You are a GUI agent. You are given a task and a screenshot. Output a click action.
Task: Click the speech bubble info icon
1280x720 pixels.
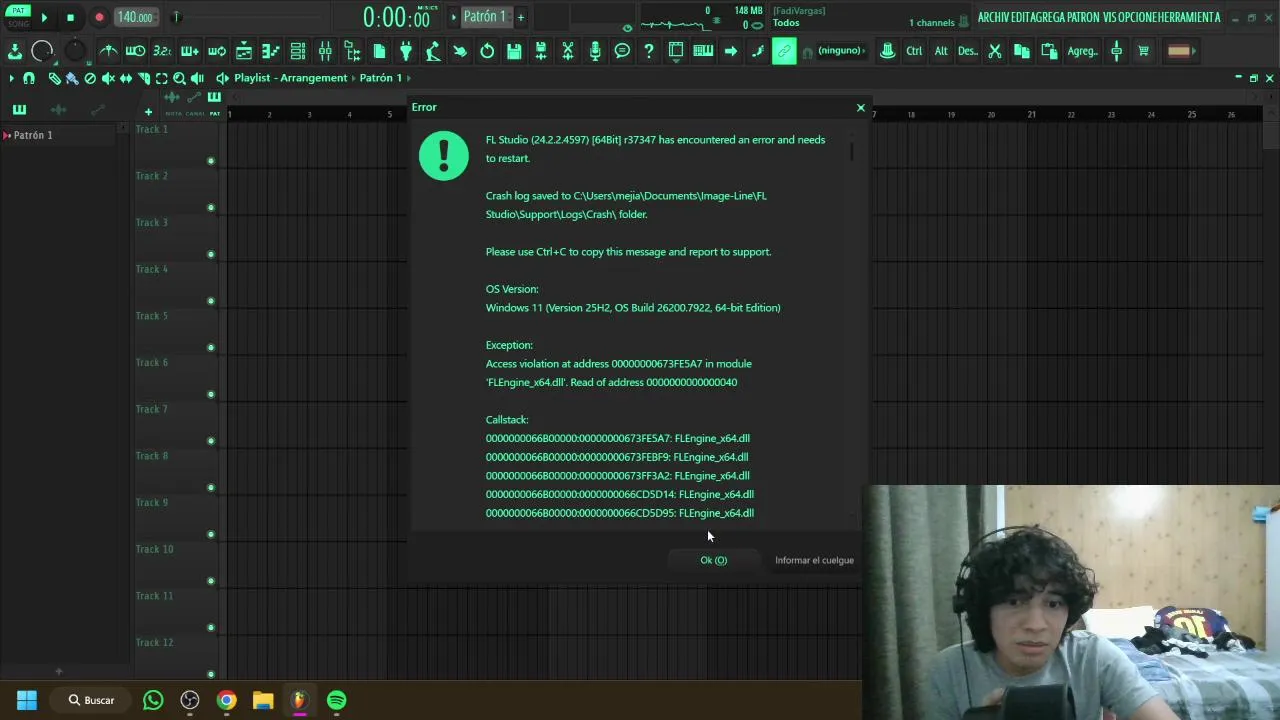[x=622, y=51]
